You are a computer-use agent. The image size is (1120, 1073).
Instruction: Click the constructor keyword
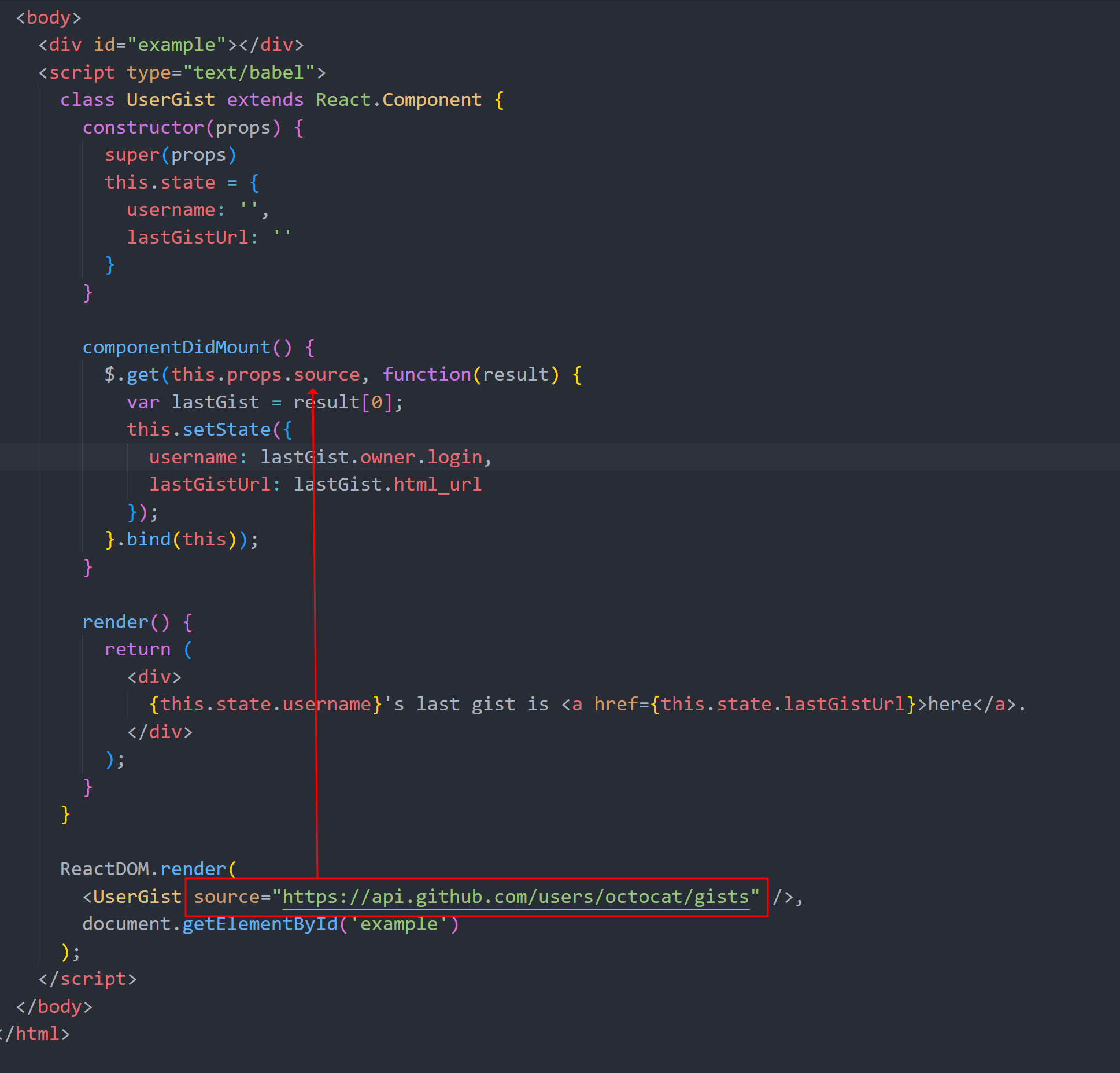(143, 127)
